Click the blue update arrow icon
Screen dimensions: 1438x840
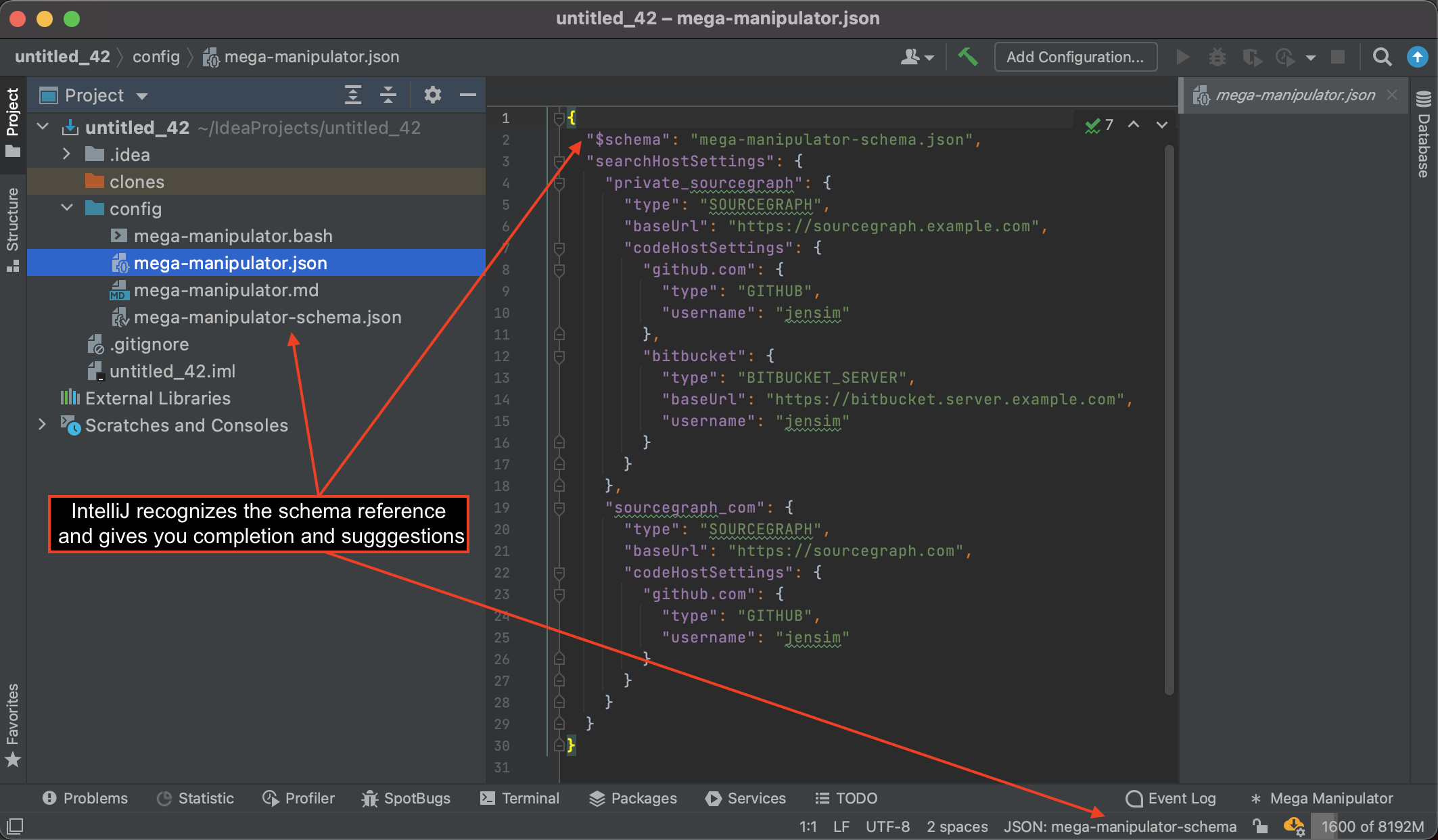click(x=1417, y=57)
